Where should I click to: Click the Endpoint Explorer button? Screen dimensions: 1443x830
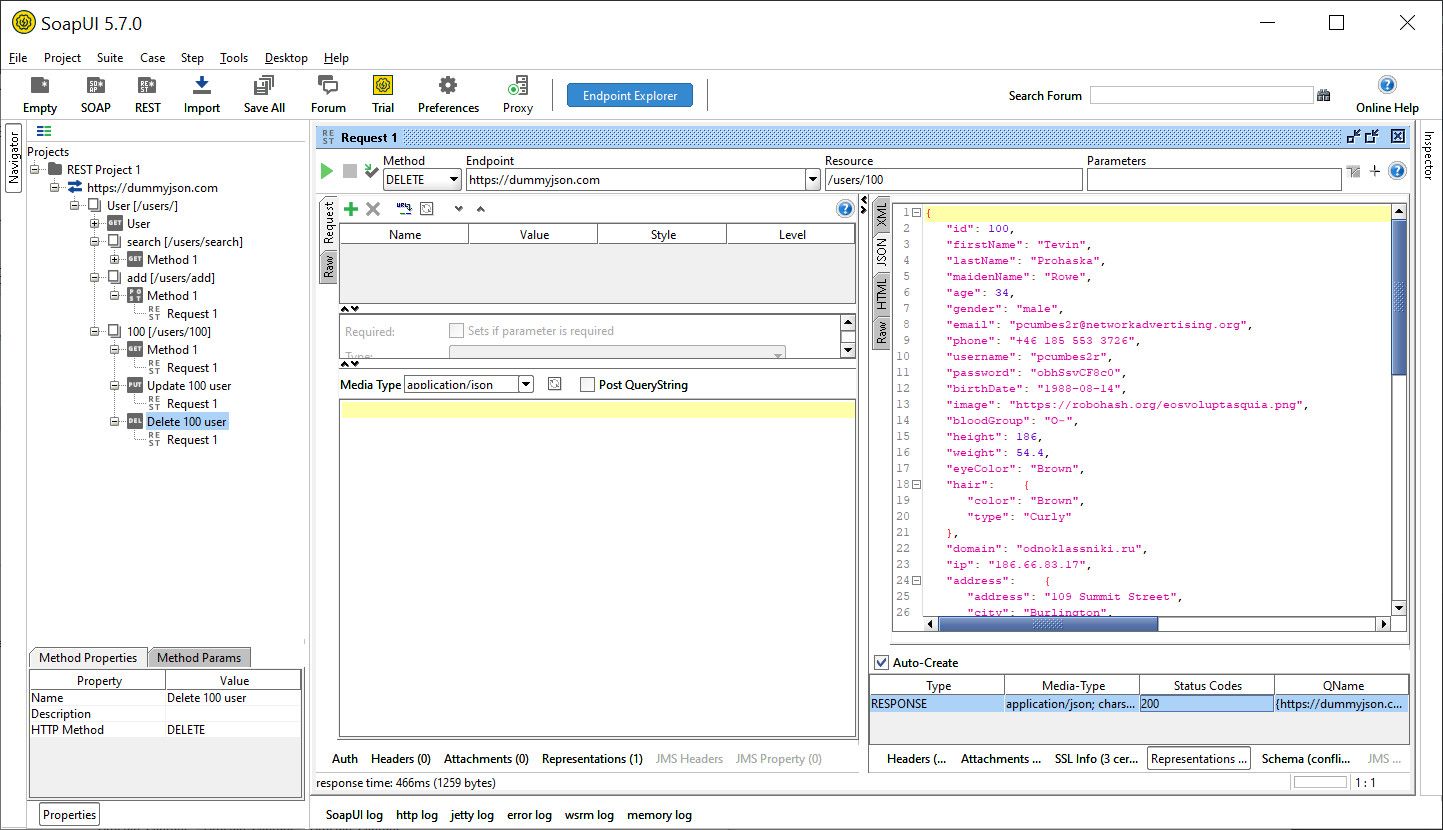[x=630, y=96]
